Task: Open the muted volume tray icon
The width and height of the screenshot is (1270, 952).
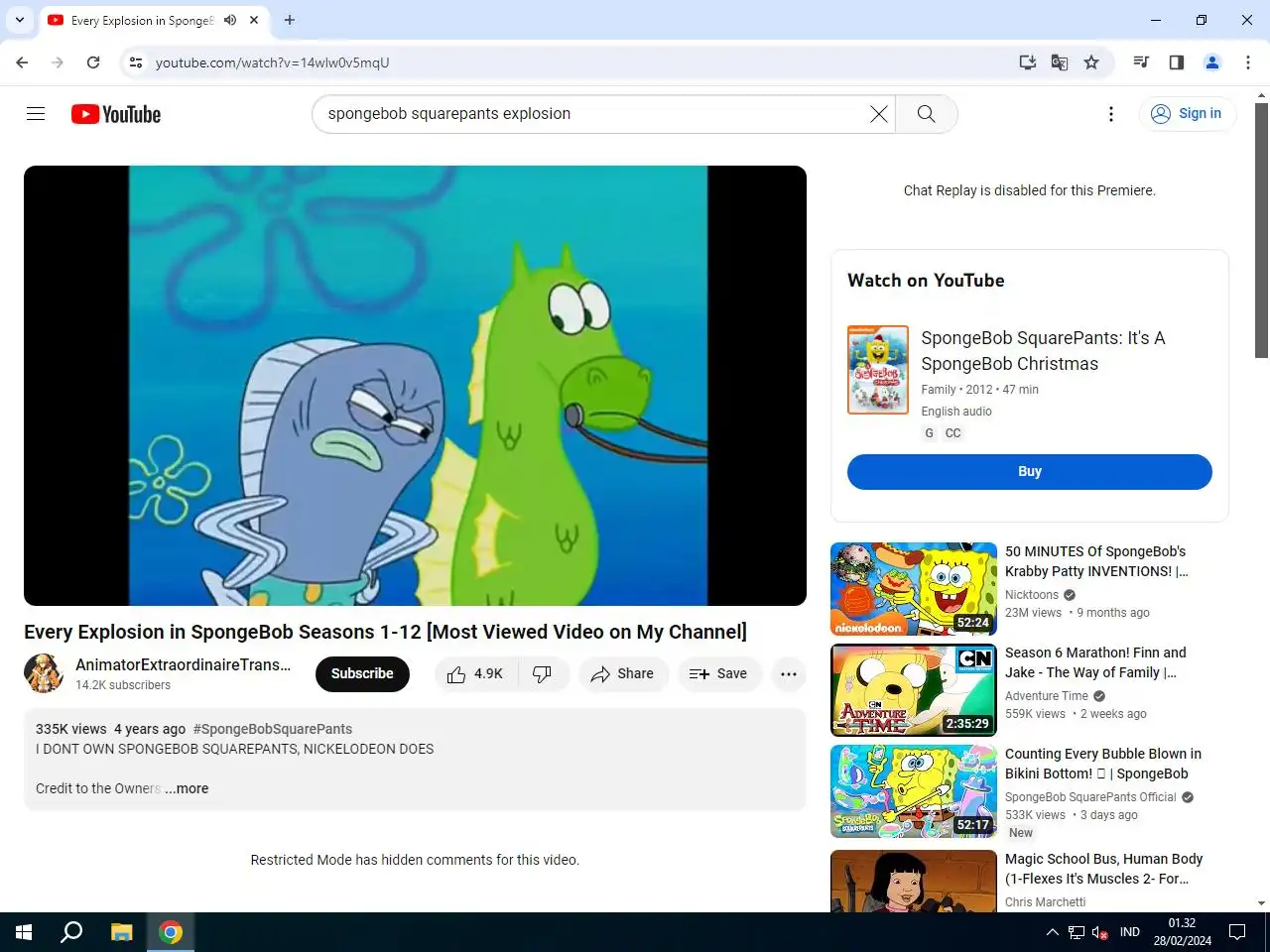Action: 1099,932
